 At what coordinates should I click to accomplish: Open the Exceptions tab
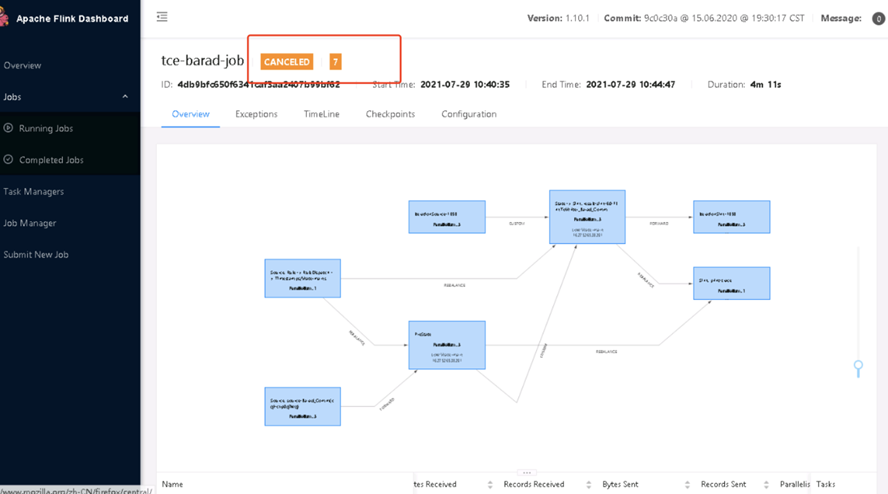click(x=257, y=114)
